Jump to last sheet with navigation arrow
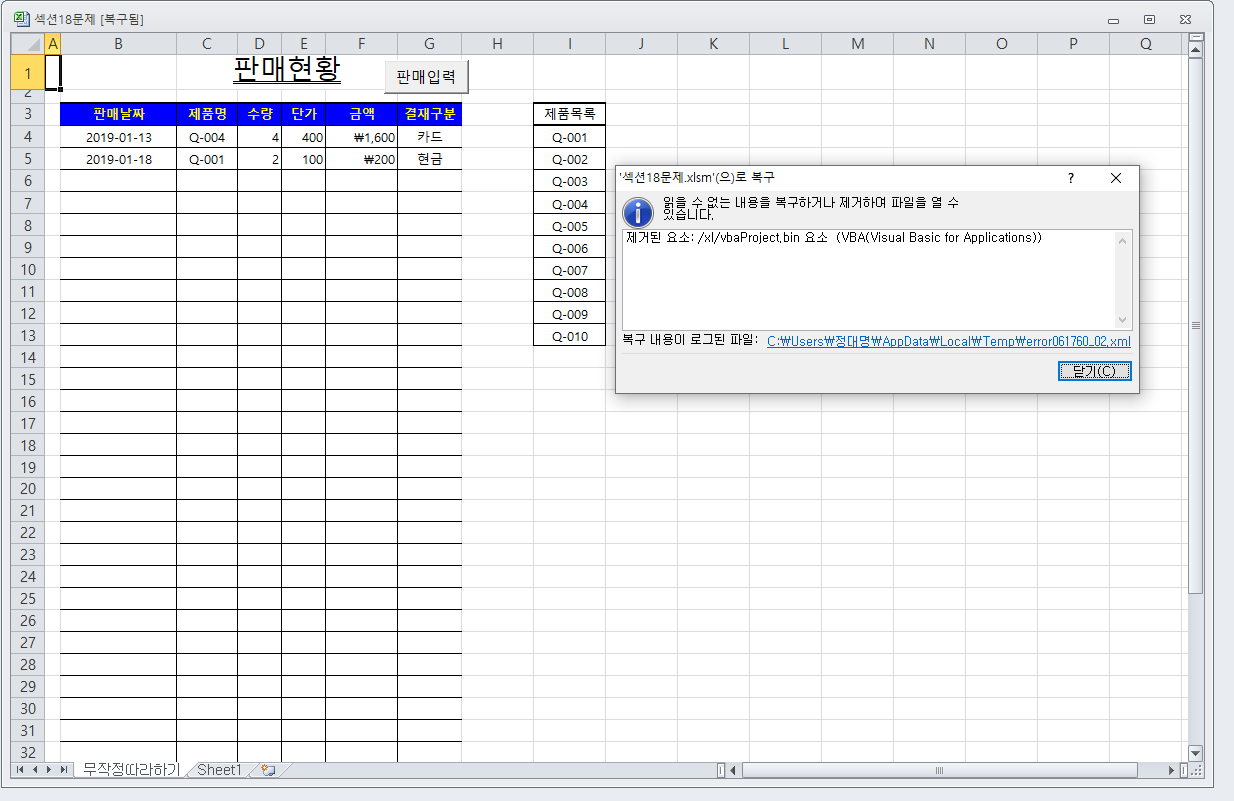 pyautogui.click(x=65, y=770)
